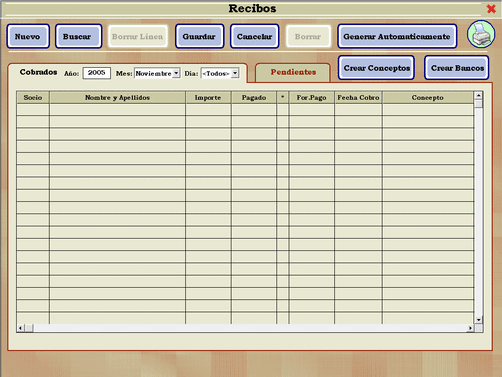Click the vertical scrollbar thumb
Viewport: 502px width, 377px height.
tap(479, 104)
